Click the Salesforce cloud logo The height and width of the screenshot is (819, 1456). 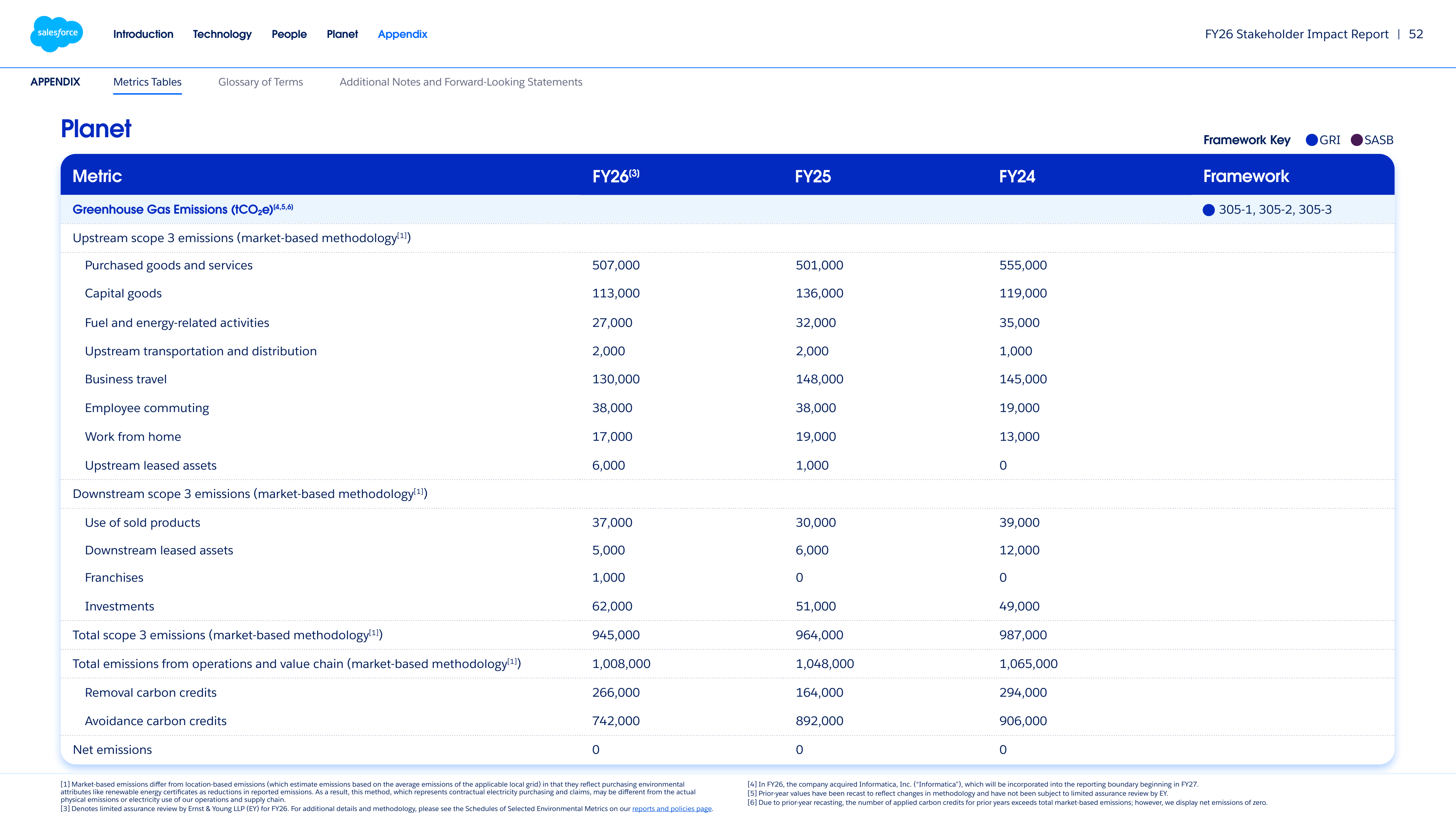click(x=56, y=34)
